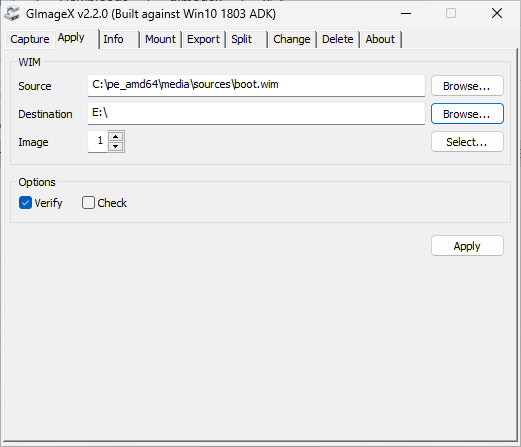Click into the Destination path field
The width and height of the screenshot is (521, 447).
(256, 114)
